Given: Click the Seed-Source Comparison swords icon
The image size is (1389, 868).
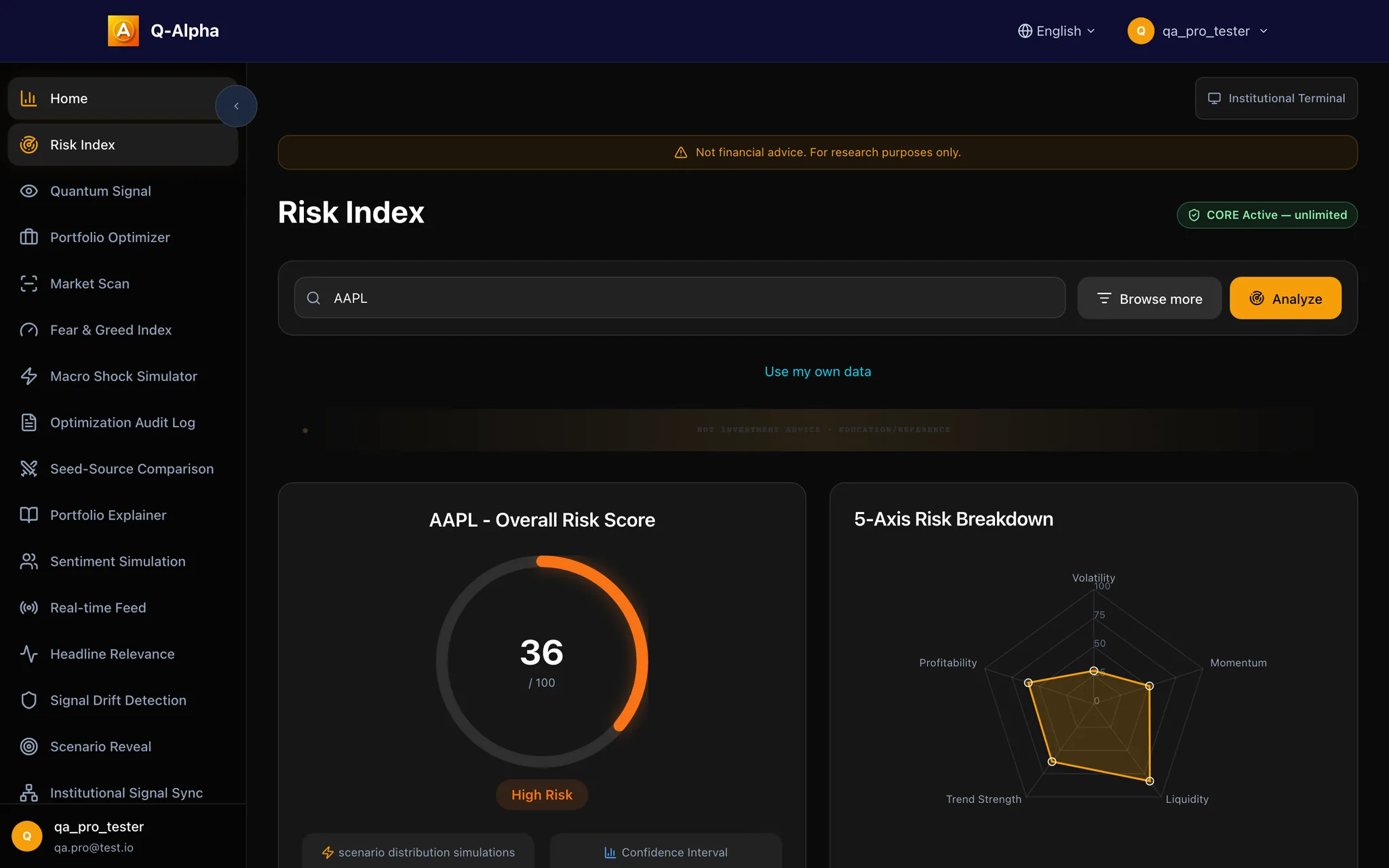Looking at the screenshot, I should 28,469.
